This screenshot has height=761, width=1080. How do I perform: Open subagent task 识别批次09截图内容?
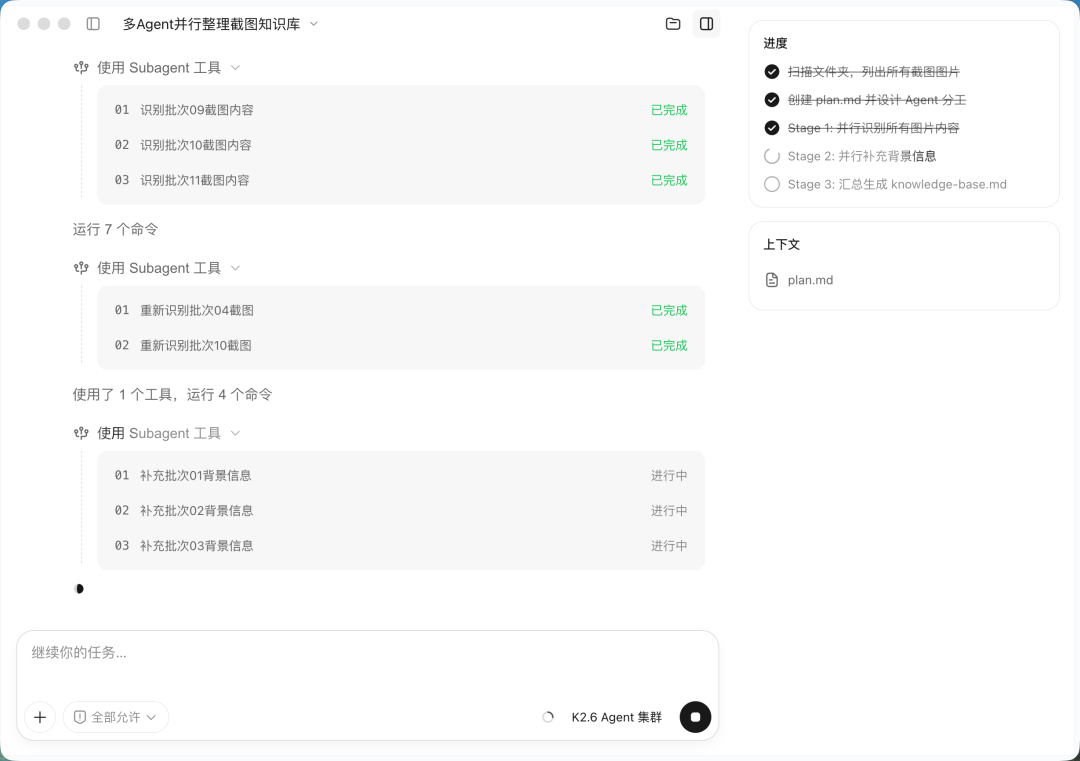pyautogui.click(x=401, y=110)
